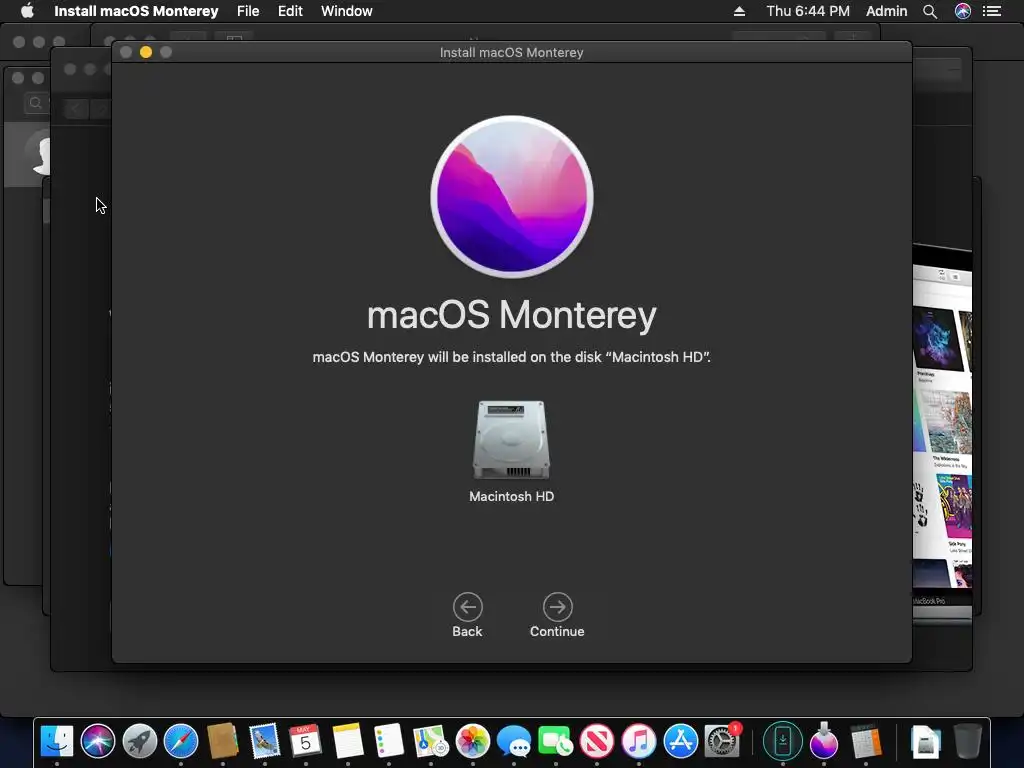Open Mail stamp icon in Dock
Image resolution: width=1024 pixels, height=768 pixels.
click(264, 741)
